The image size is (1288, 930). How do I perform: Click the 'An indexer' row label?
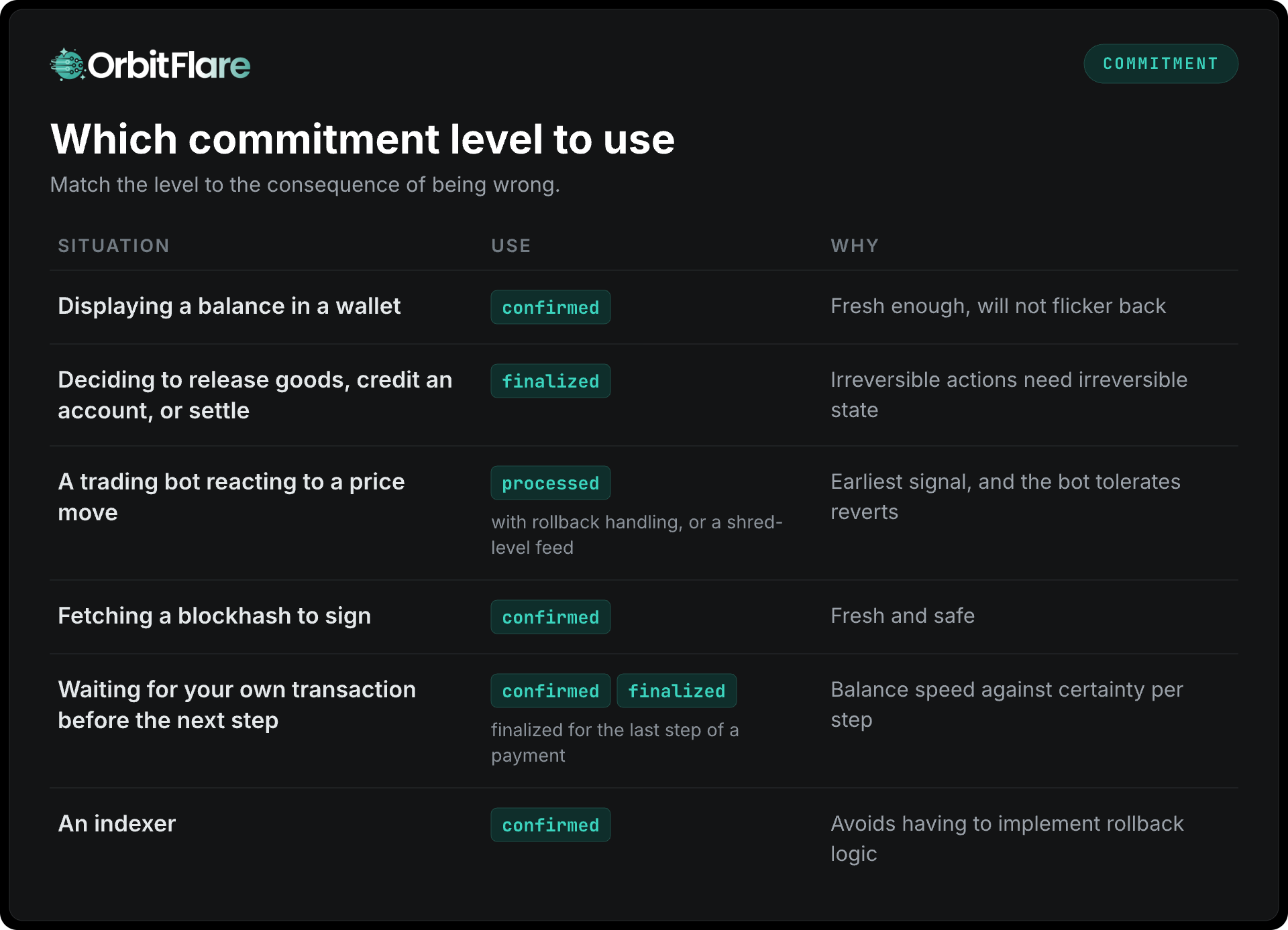click(117, 823)
